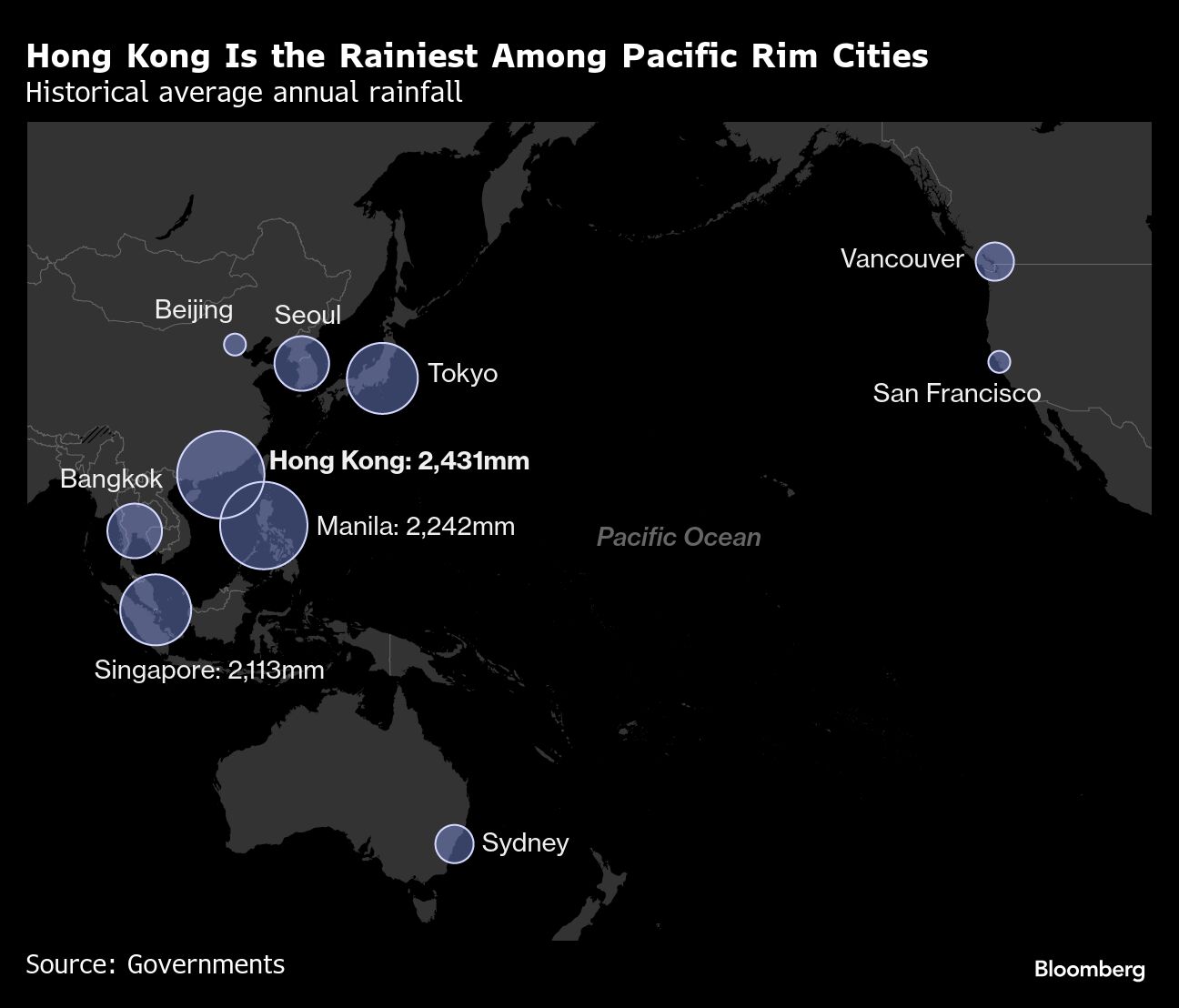Click the Vancouver rainfall bubble

pos(994,261)
